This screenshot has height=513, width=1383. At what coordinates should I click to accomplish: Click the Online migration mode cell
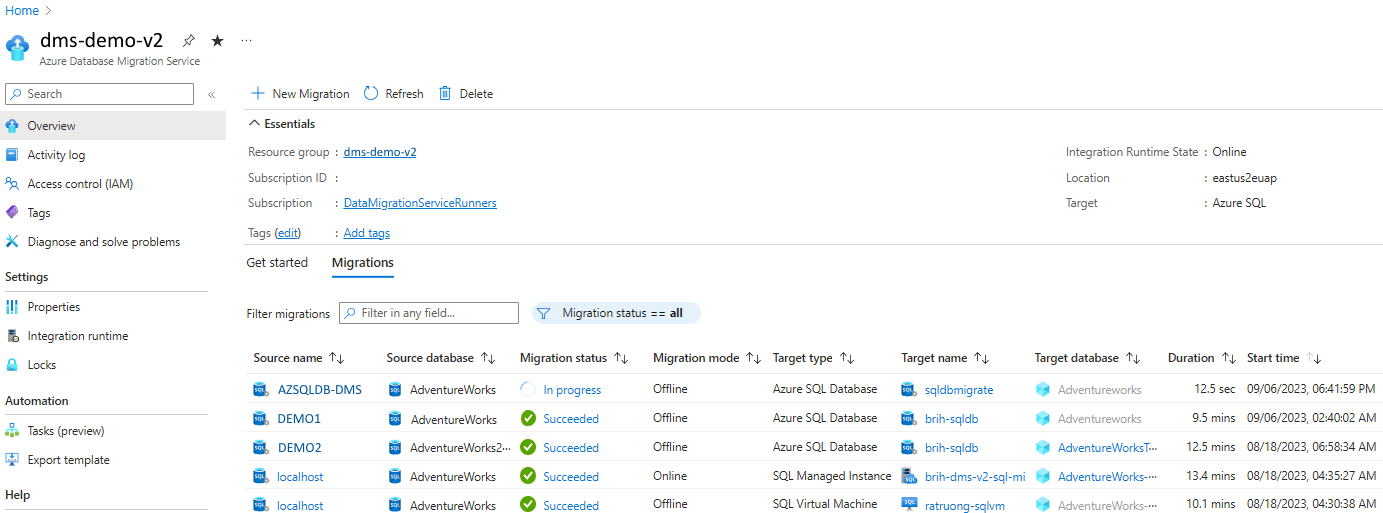pos(670,477)
